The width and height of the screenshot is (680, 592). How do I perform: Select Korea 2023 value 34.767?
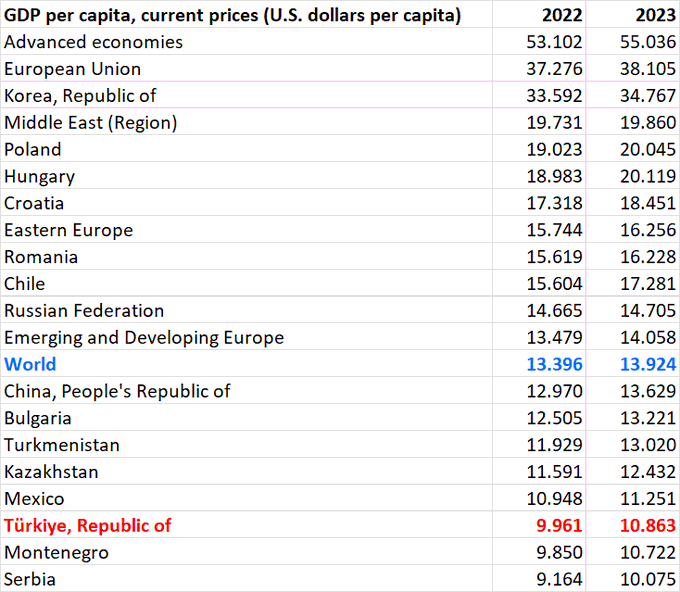(648, 96)
